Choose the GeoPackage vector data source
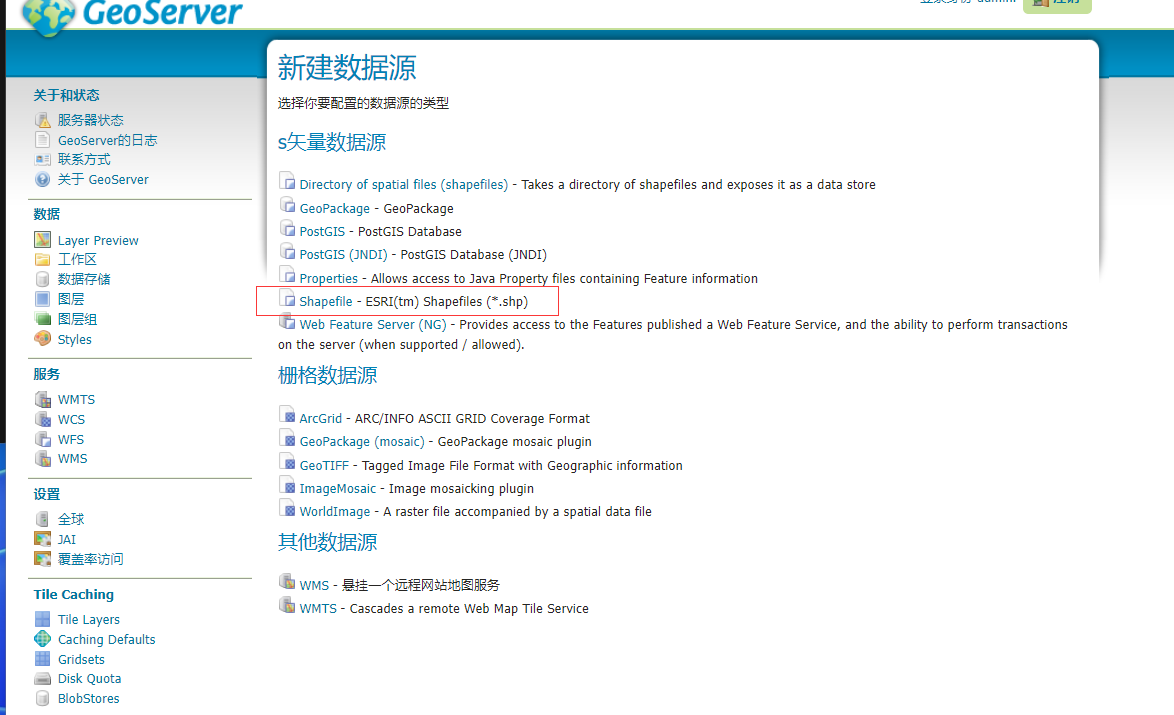Image resolution: width=1174 pixels, height=715 pixels. click(334, 208)
